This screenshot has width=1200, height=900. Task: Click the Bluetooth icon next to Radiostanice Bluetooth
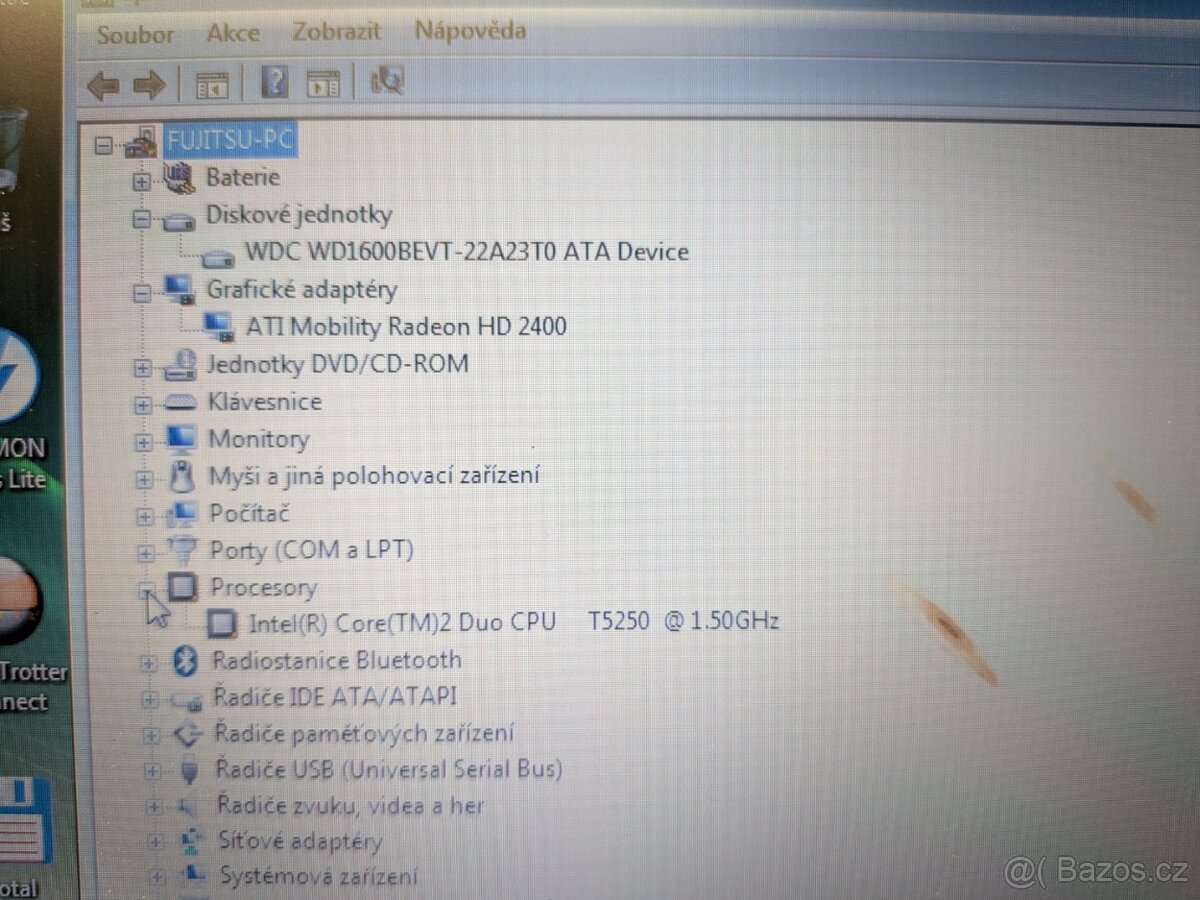pos(184,660)
